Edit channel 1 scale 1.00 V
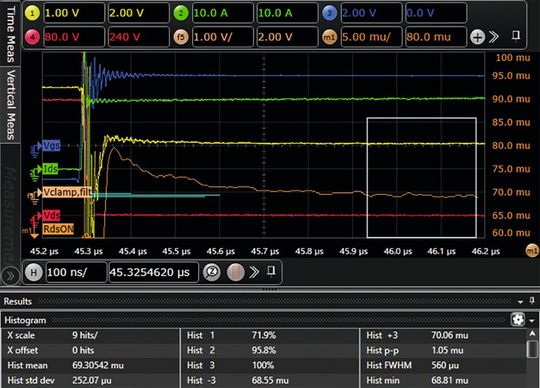The image size is (540, 388). (74, 13)
